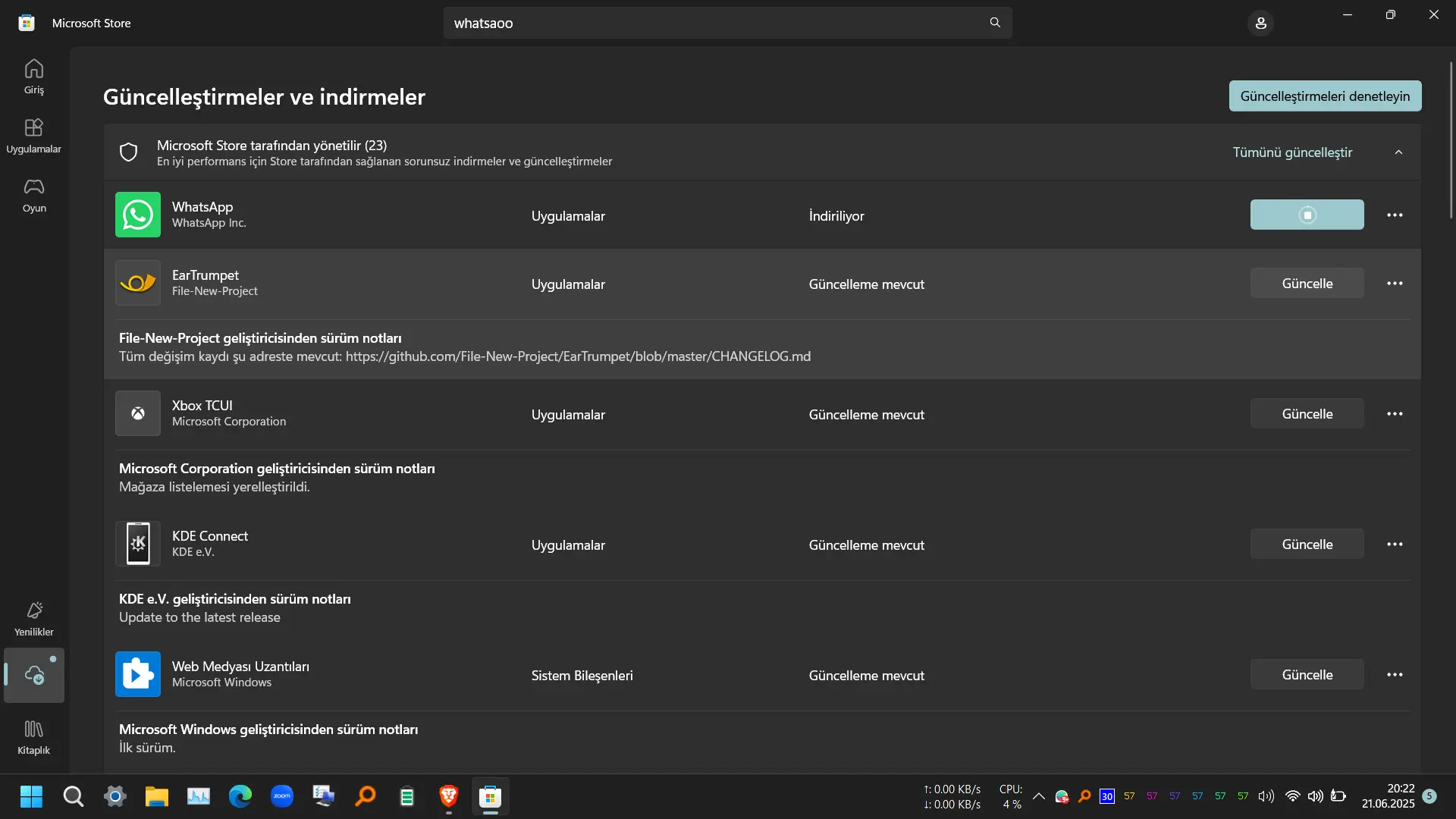Click the blue 30 tray icon
The height and width of the screenshot is (819, 1456).
pyautogui.click(x=1107, y=796)
